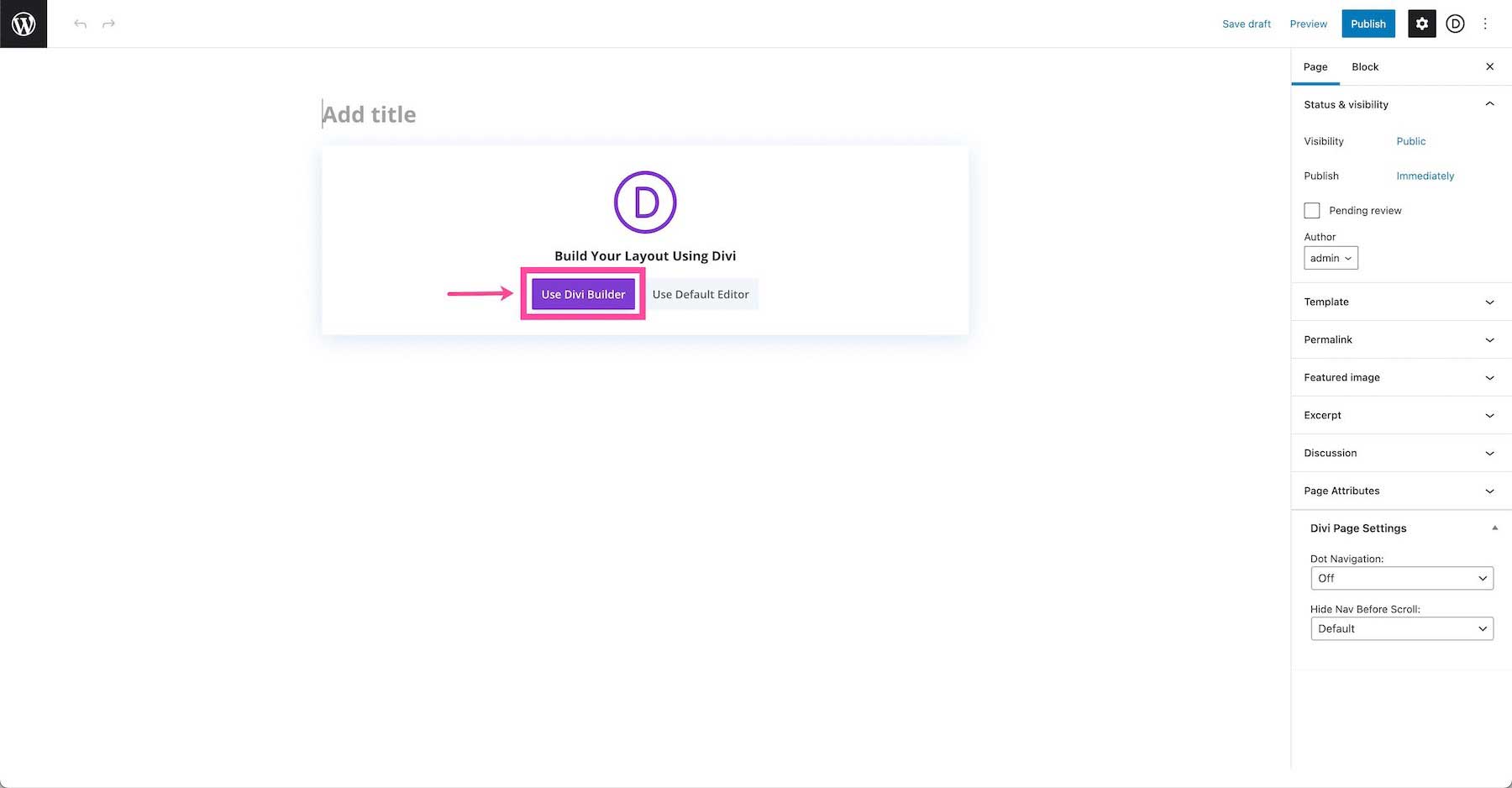Switch to the Block tab

pyautogui.click(x=1364, y=66)
